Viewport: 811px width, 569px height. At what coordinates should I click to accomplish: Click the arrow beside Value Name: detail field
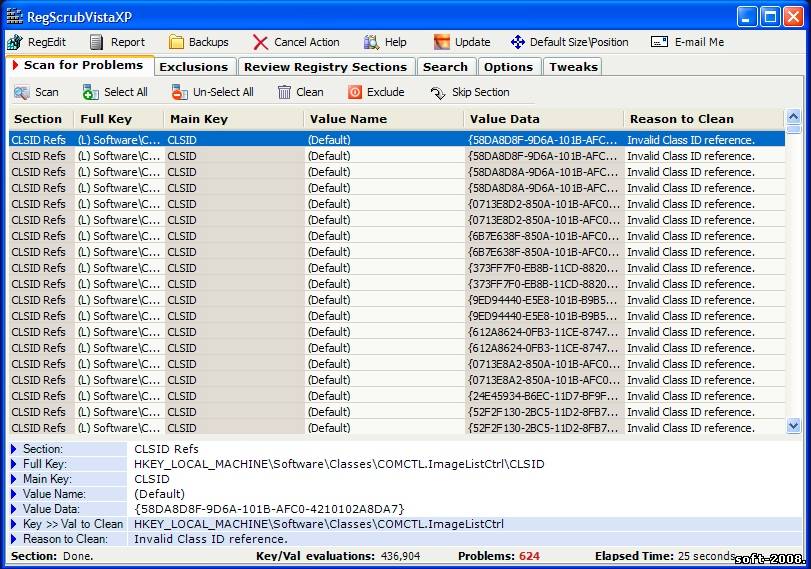14,494
